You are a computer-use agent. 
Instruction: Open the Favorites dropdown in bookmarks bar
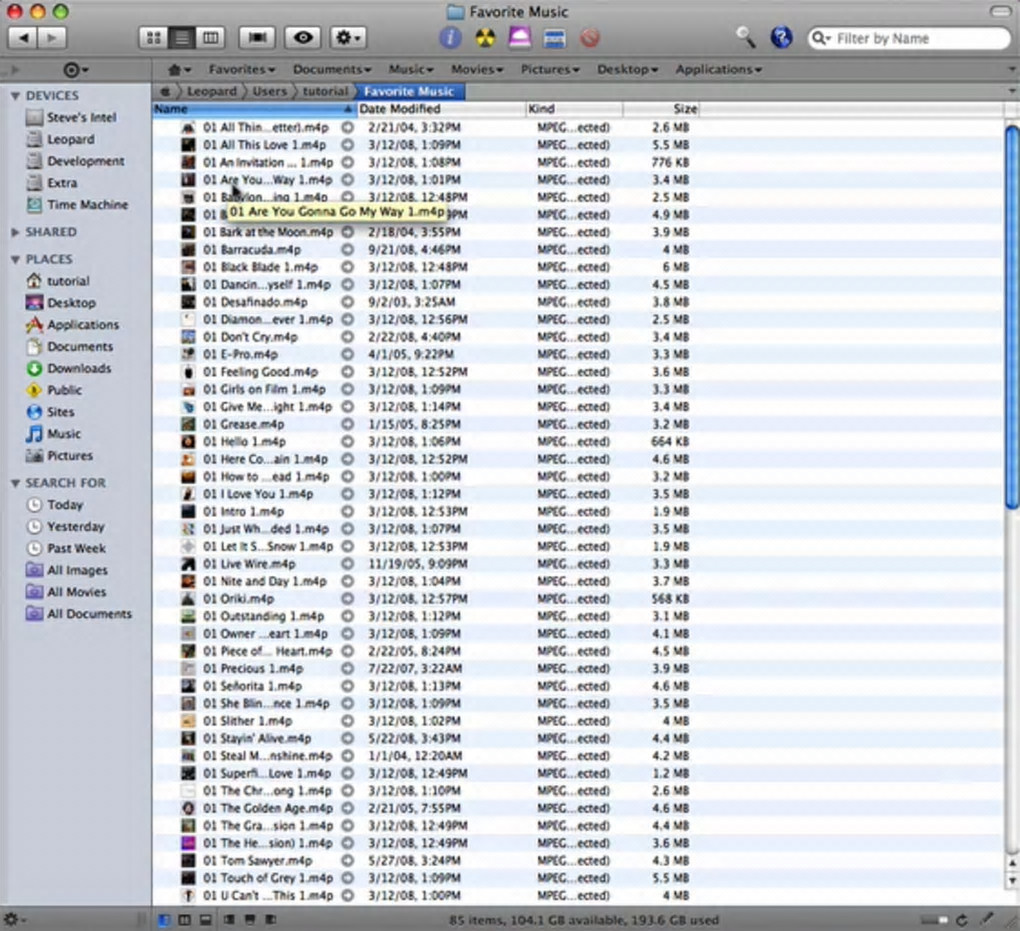[x=241, y=69]
